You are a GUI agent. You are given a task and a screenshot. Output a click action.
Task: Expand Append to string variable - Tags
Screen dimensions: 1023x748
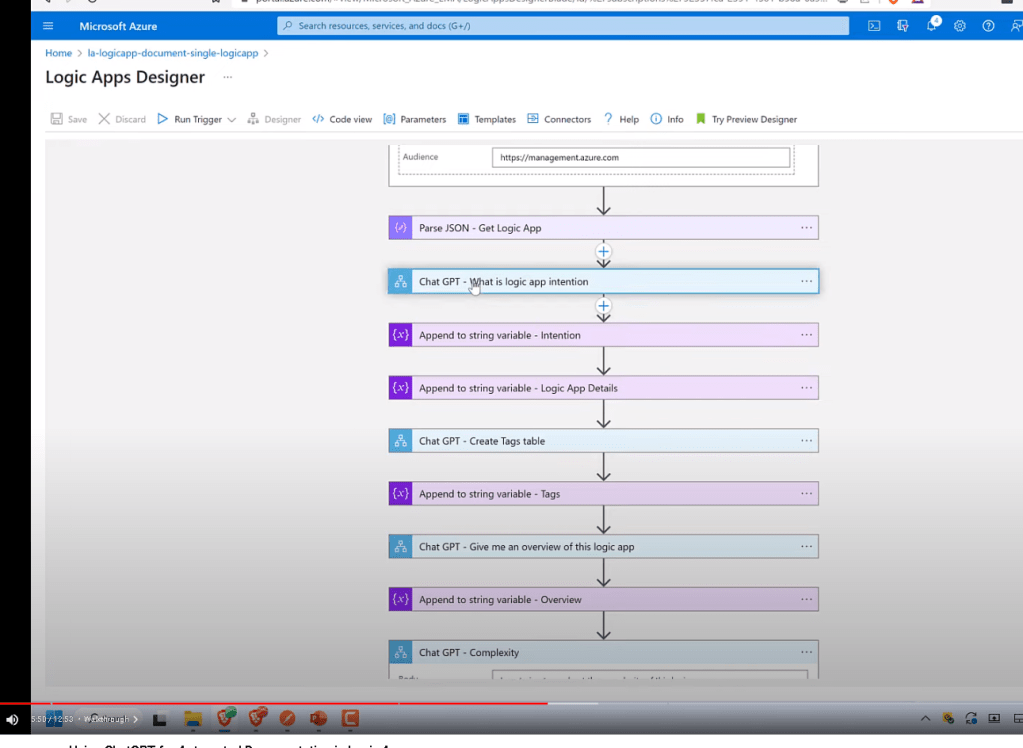point(603,493)
